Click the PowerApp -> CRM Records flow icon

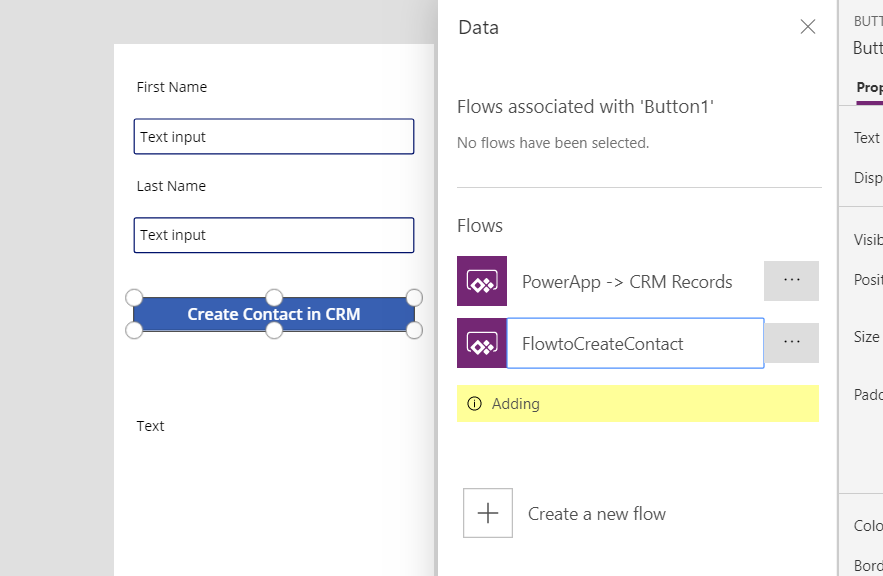point(482,281)
